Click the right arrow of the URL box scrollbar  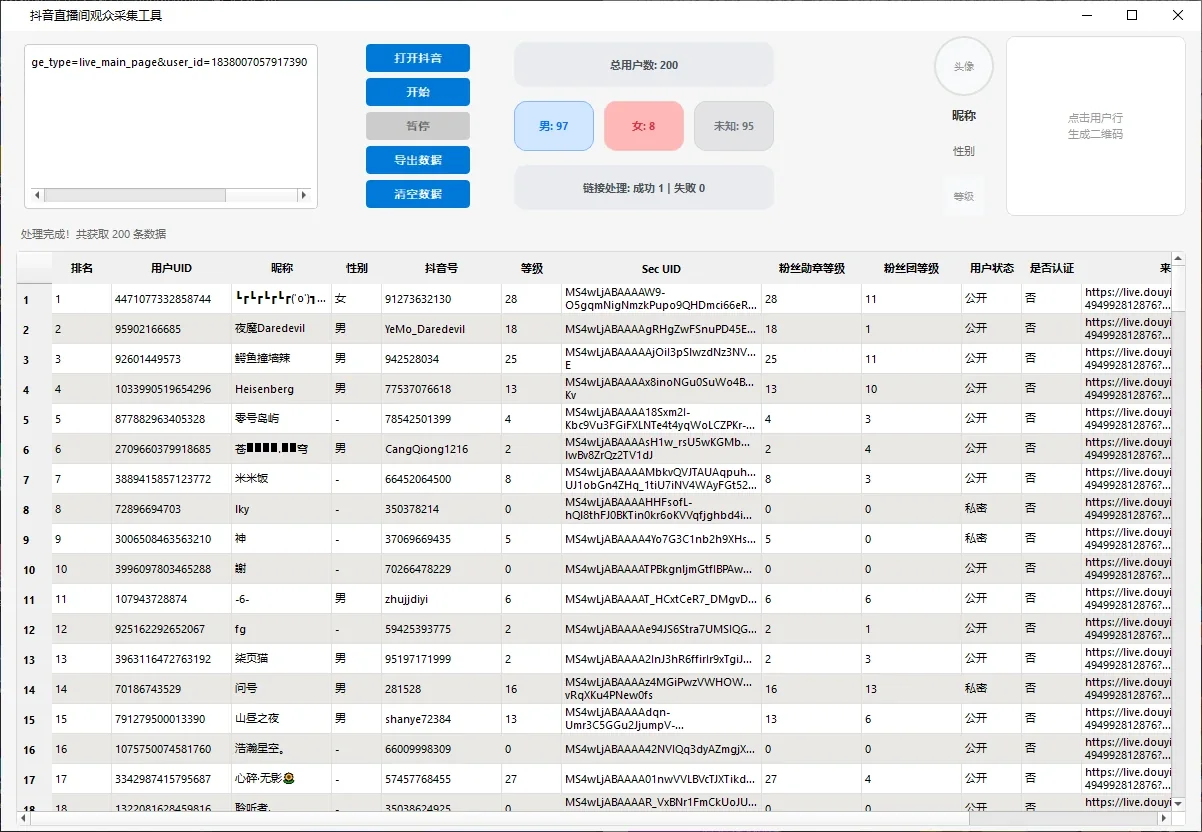306,196
